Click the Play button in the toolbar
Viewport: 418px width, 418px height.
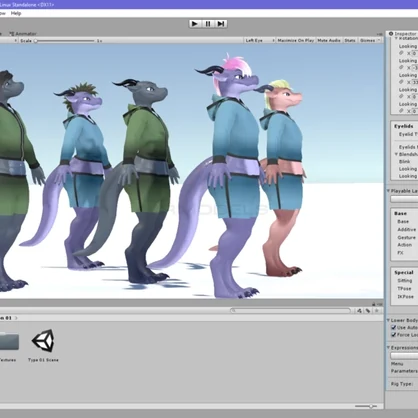point(195,24)
